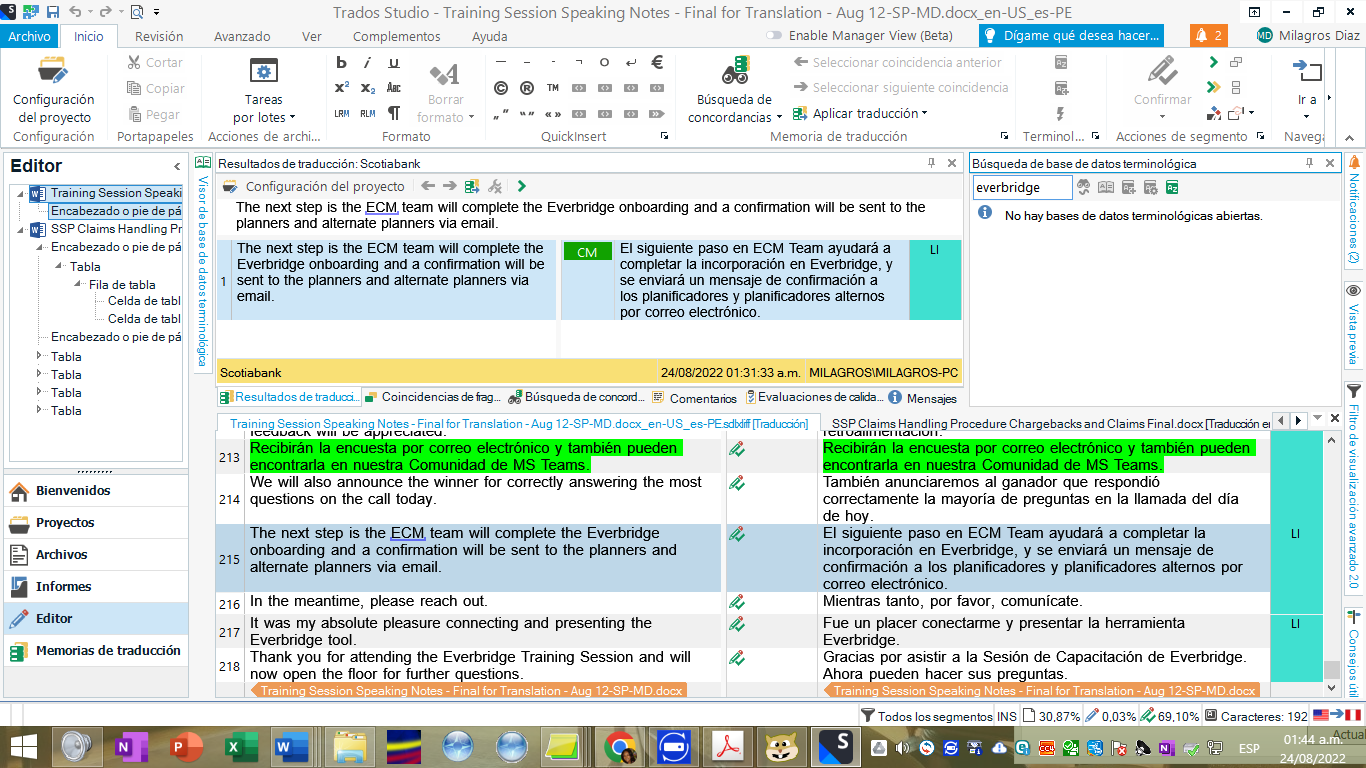This screenshot has width=1366, height=768.
Task: Pin the Búsqueda de base de datos panel
Action: tap(1309, 163)
